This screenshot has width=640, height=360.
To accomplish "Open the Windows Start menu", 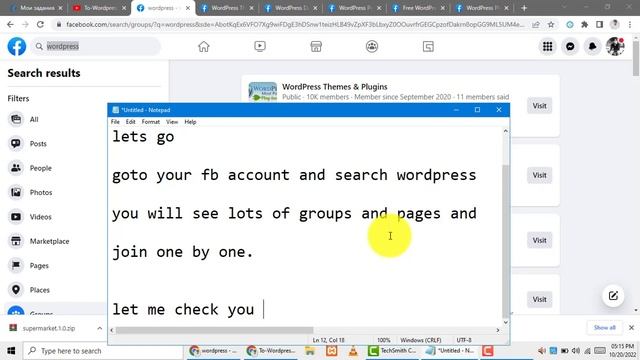I will (11, 351).
